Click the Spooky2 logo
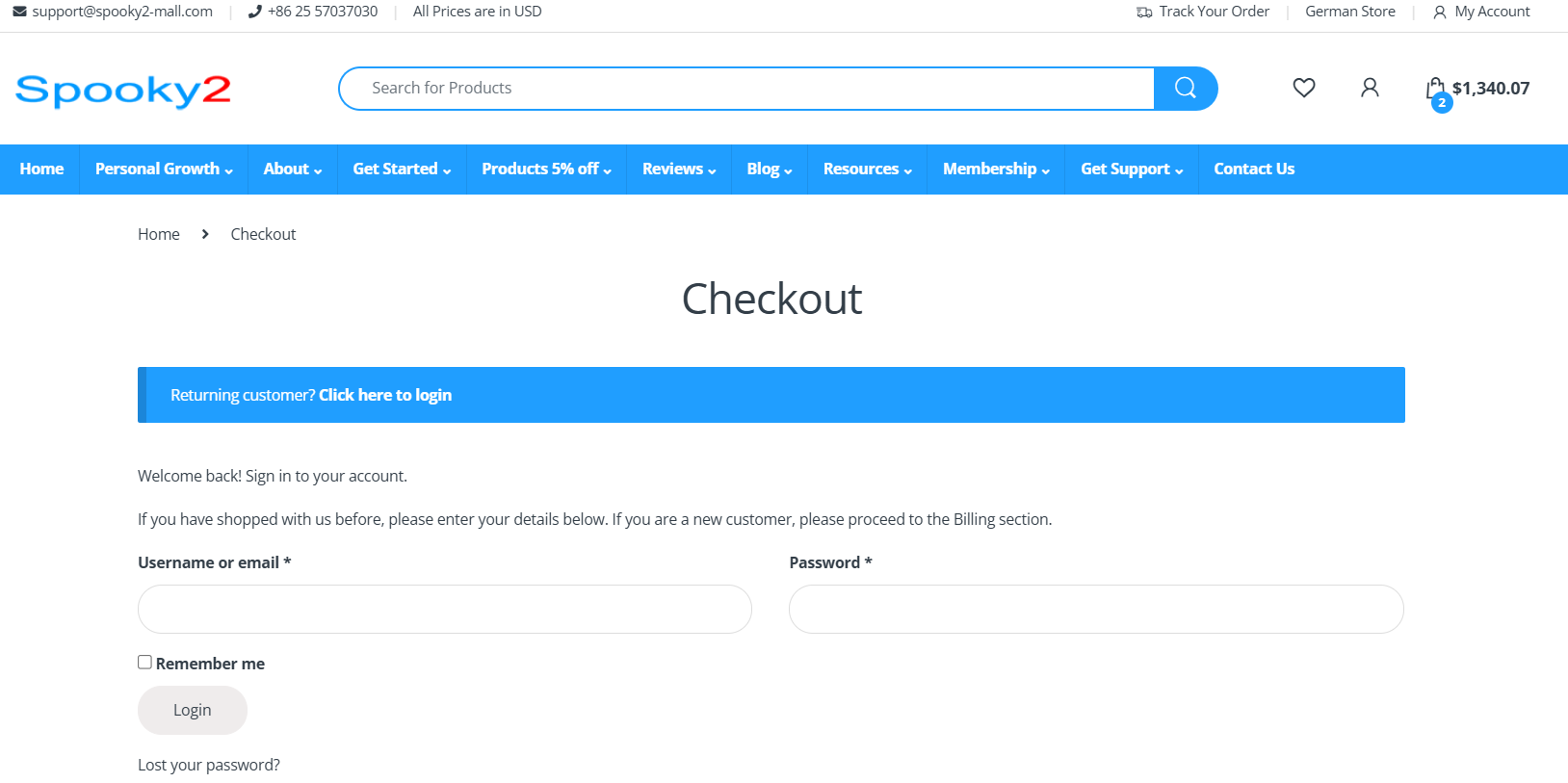Screen dimensions: 1568x783 pyautogui.click(x=123, y=91)
